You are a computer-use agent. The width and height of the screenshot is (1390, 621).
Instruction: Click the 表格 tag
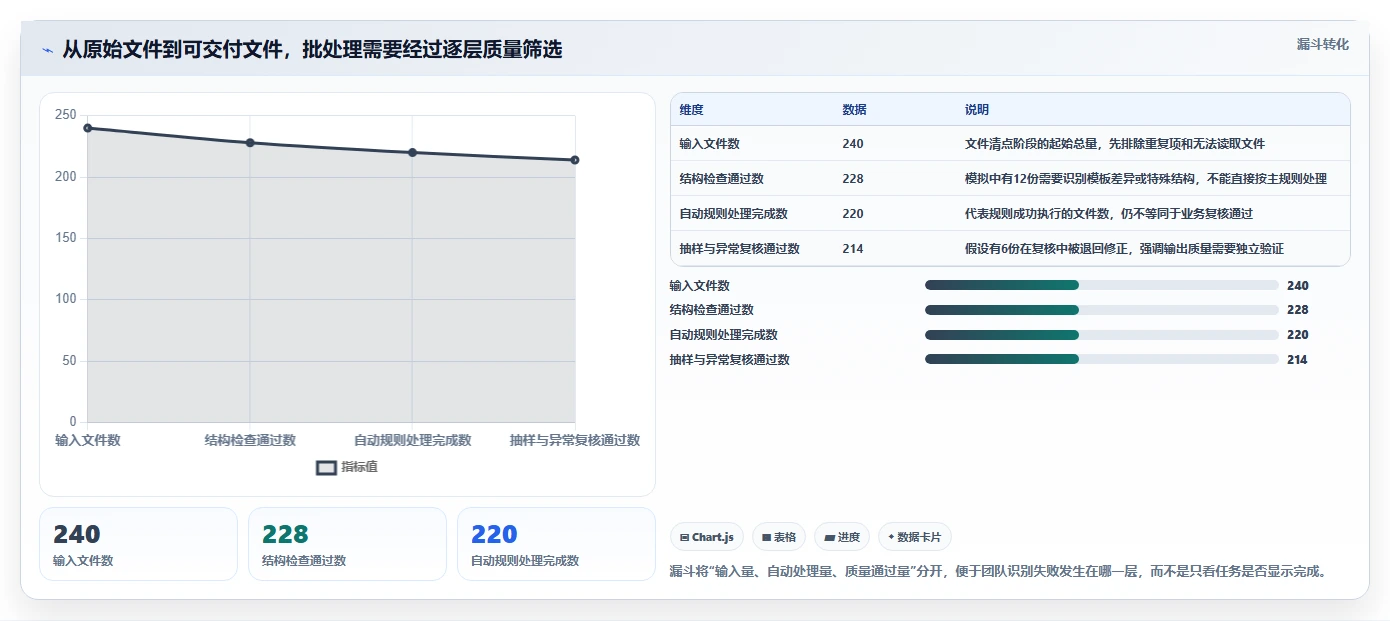(778, 537)
